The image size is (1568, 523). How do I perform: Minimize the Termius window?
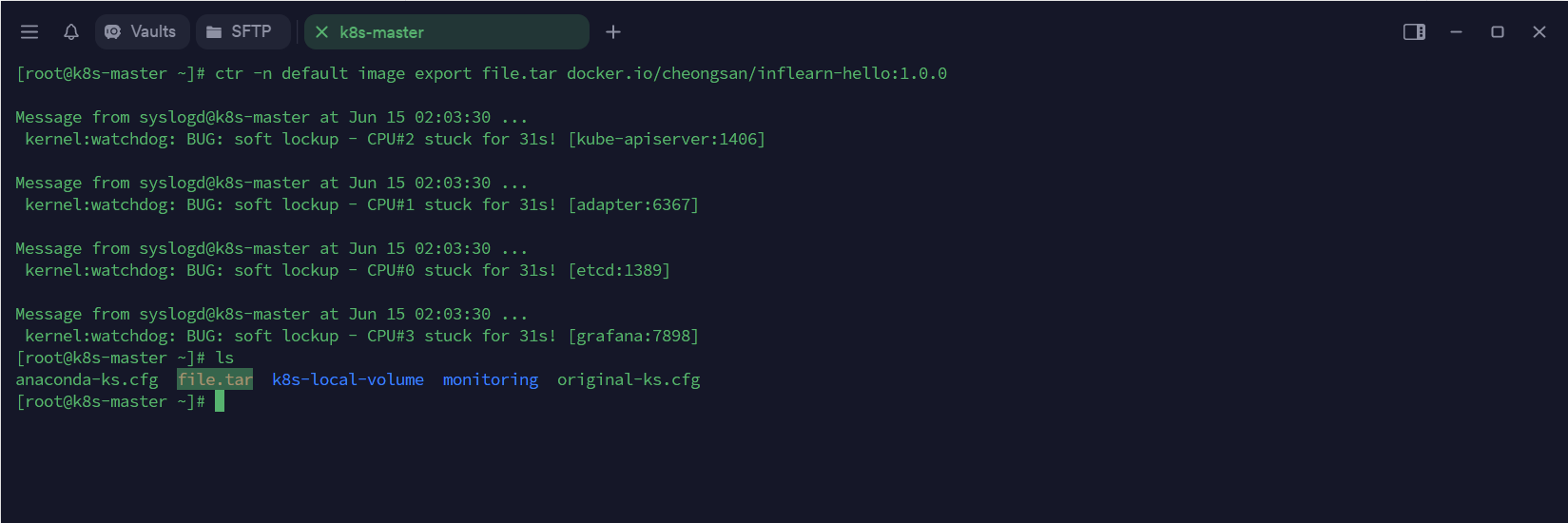(x=1456, y=32)
